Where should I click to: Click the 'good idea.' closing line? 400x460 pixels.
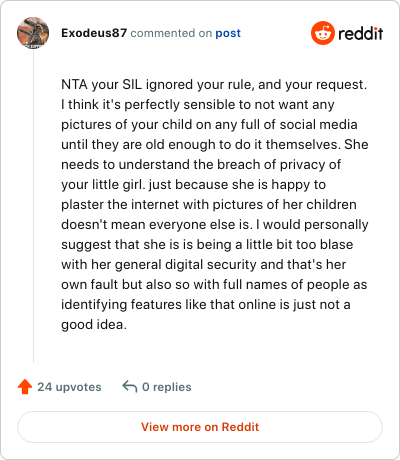[94, 325]
